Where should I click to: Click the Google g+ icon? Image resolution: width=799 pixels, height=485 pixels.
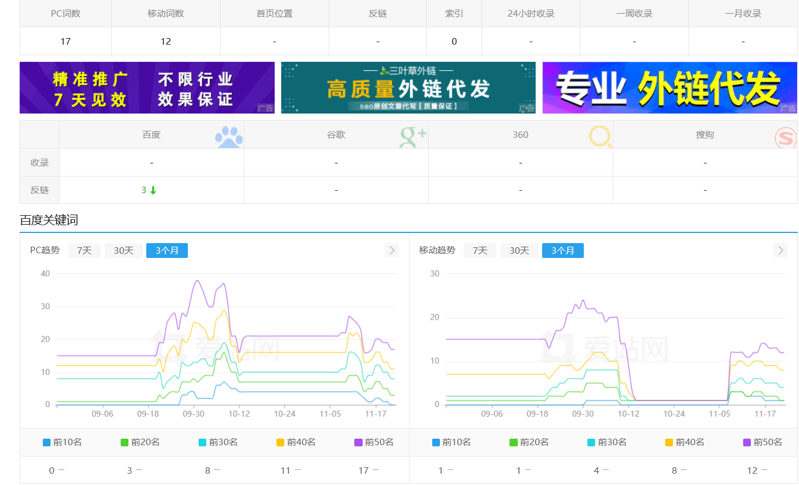413,137
